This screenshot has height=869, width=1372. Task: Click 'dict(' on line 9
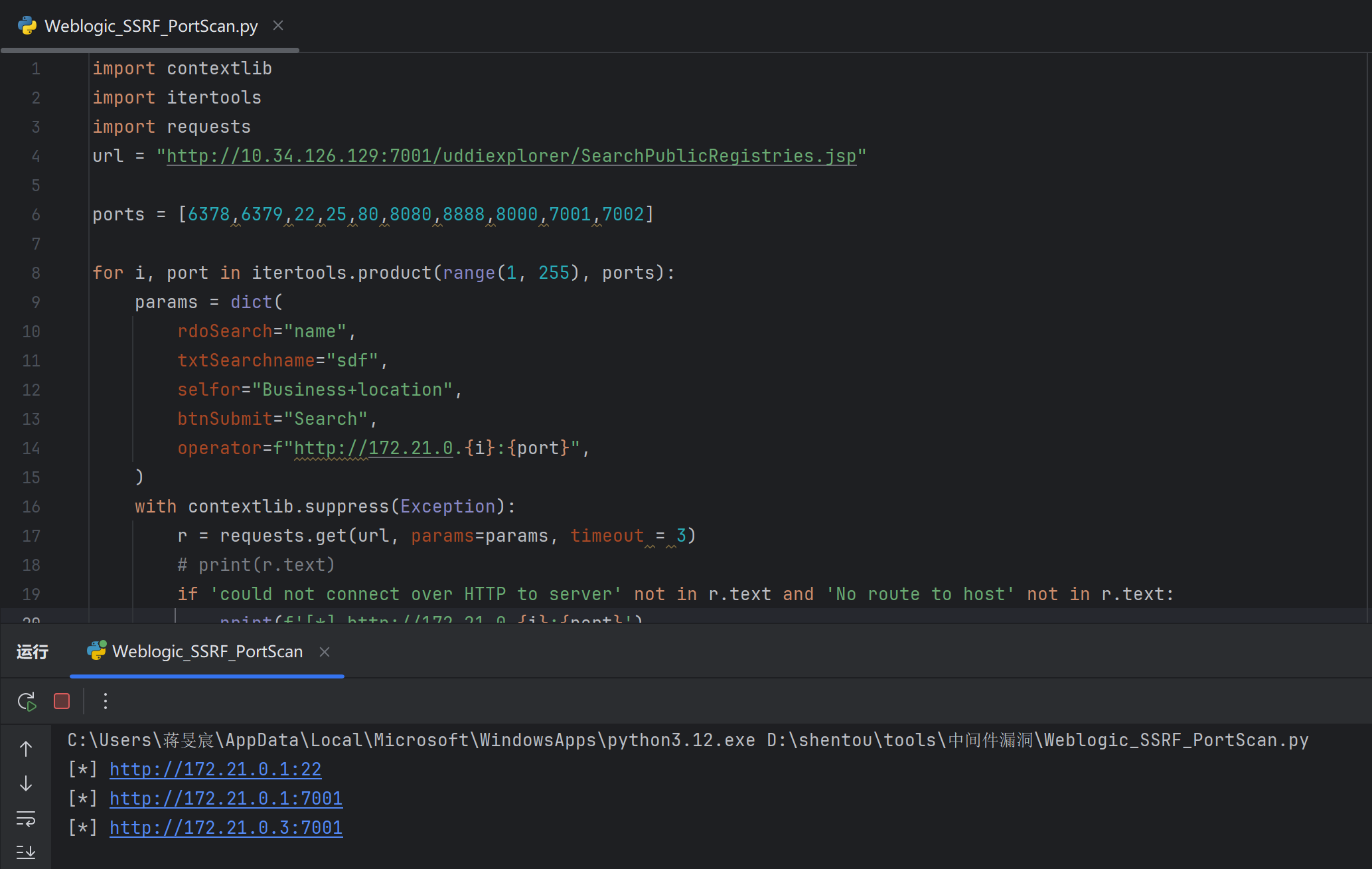point(256,302)
